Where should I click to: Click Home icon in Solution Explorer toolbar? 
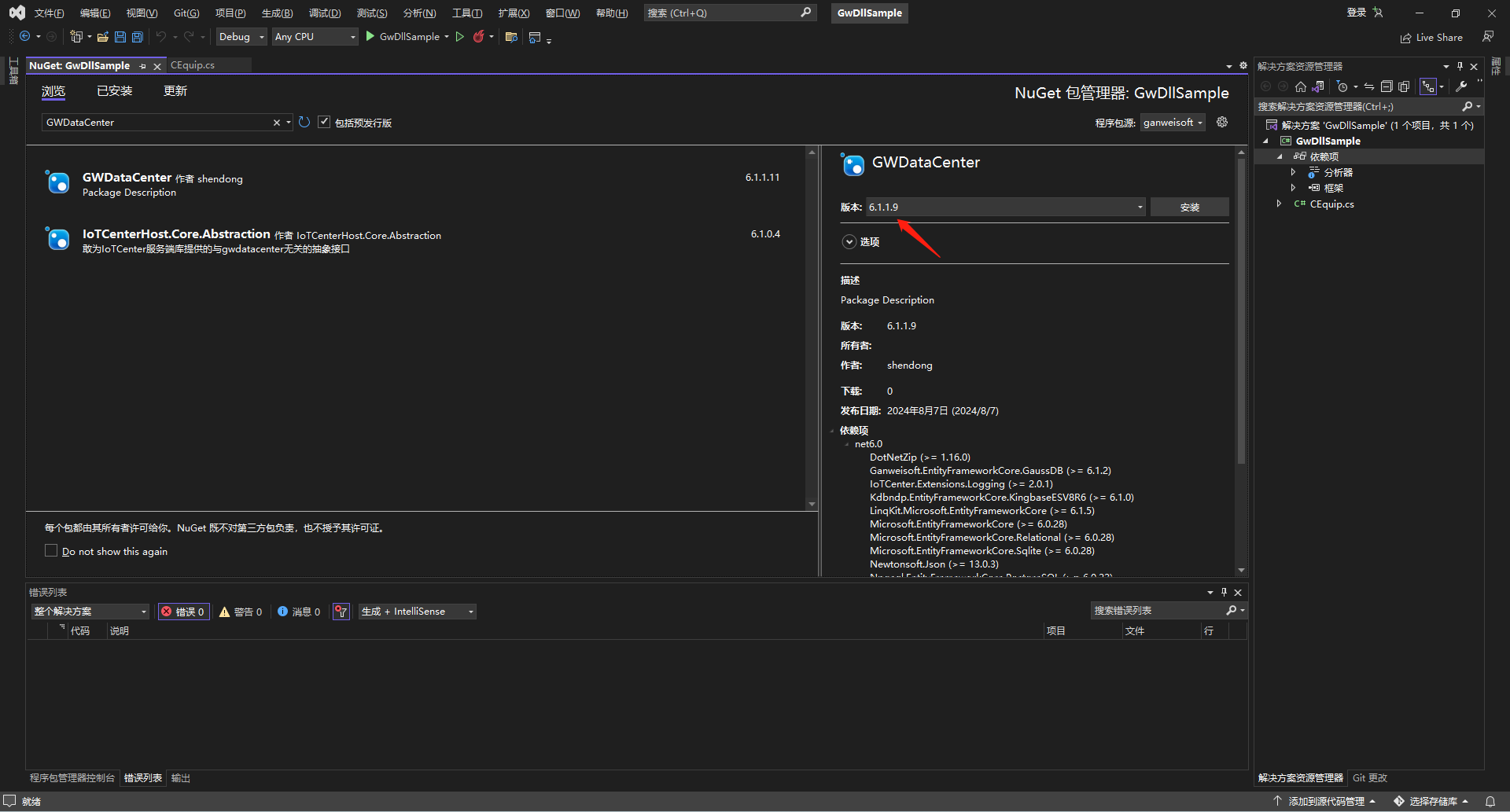(1301, 86)
